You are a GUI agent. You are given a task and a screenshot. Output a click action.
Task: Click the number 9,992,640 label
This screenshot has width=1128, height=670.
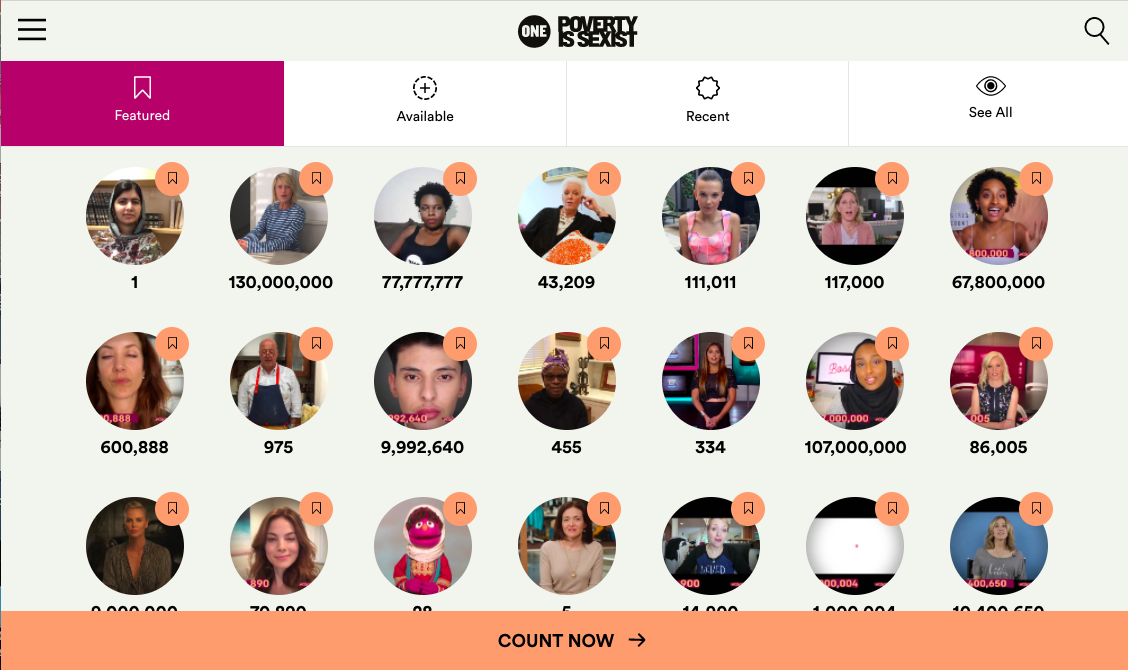[x=422, y=447]
